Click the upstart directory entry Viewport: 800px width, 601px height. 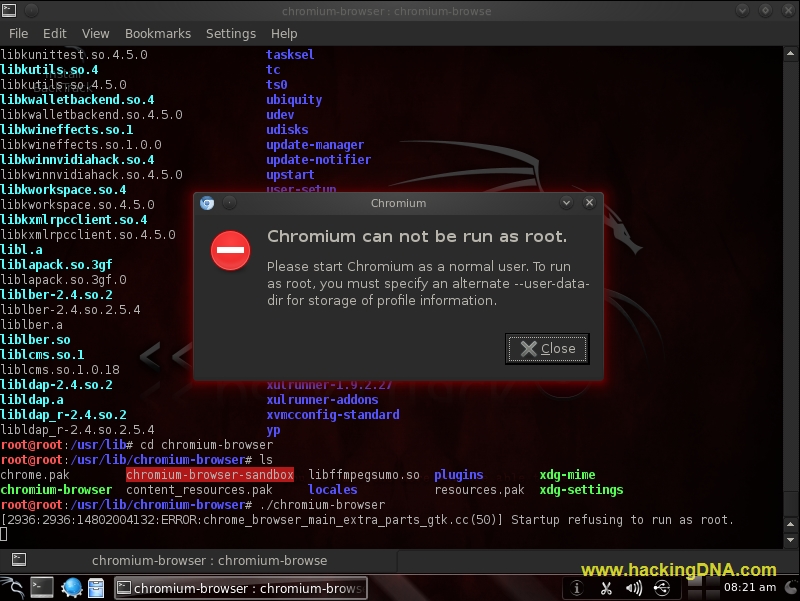pyautogui.click(x=290, y=174)
